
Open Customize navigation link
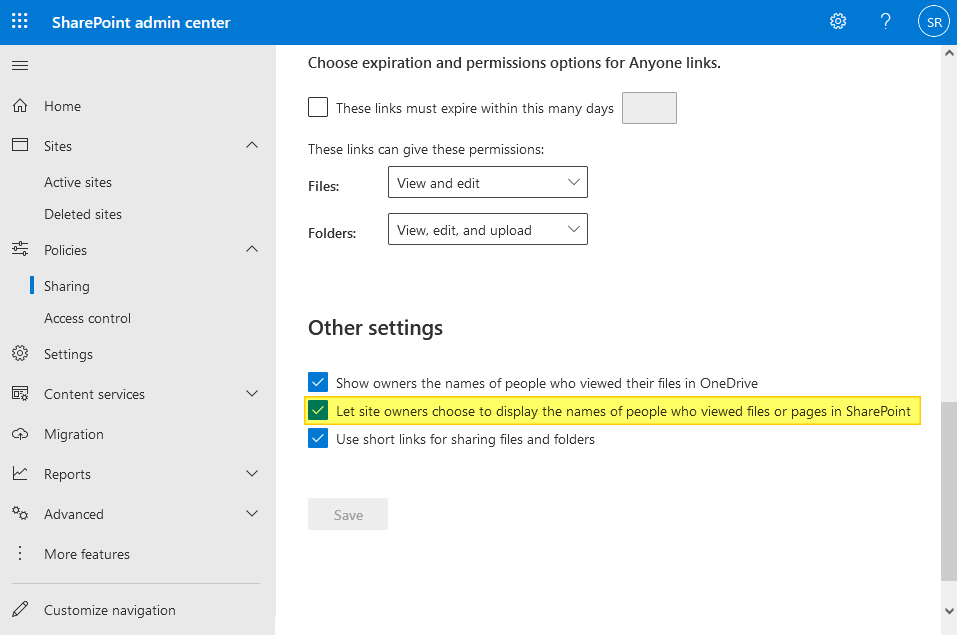[x=110, y=610]
